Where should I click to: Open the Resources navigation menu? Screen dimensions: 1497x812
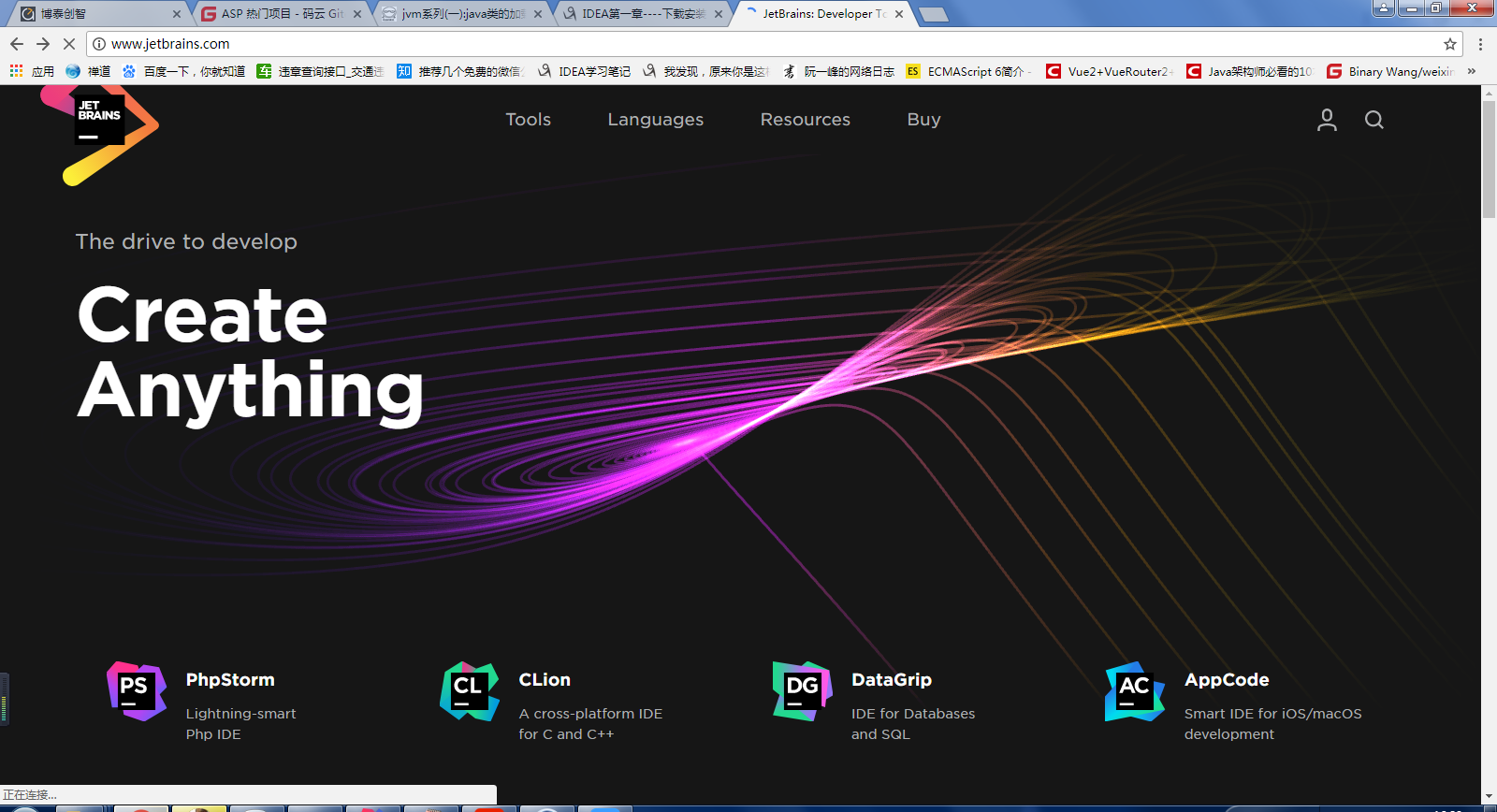(x=806, y=120)
